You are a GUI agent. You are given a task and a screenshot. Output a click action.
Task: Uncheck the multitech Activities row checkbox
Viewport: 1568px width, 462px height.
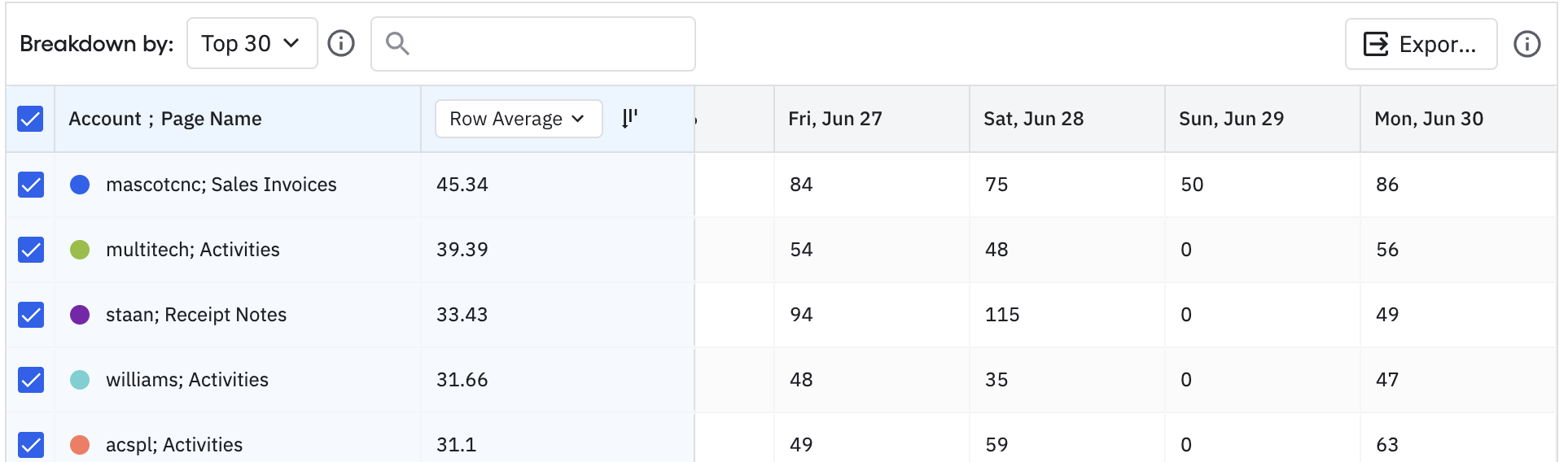point(30,250)
